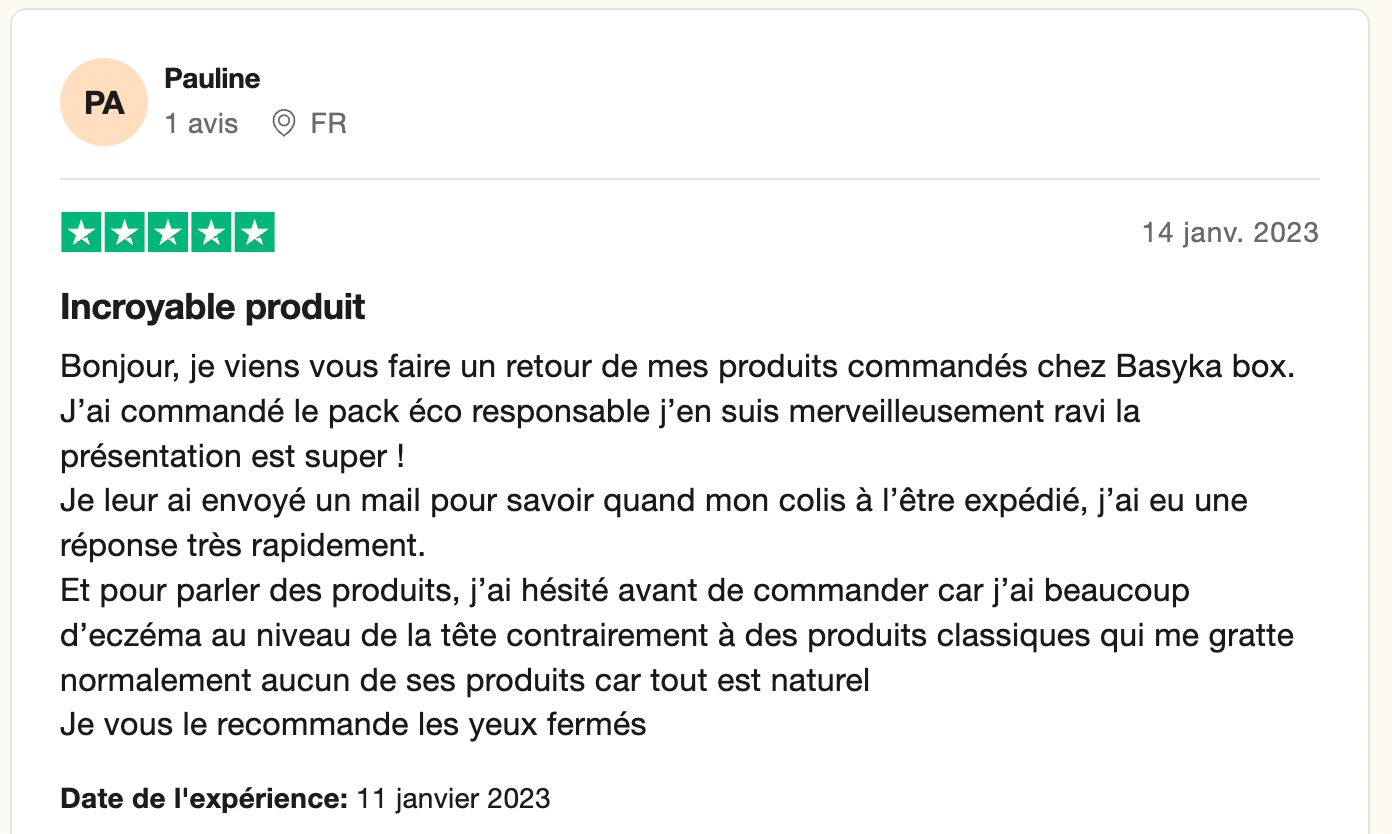Image resolution: width=1392 pixels, height=834 pixels.
Task: Click the fifth green rating star
Action: tap(254, 233)
